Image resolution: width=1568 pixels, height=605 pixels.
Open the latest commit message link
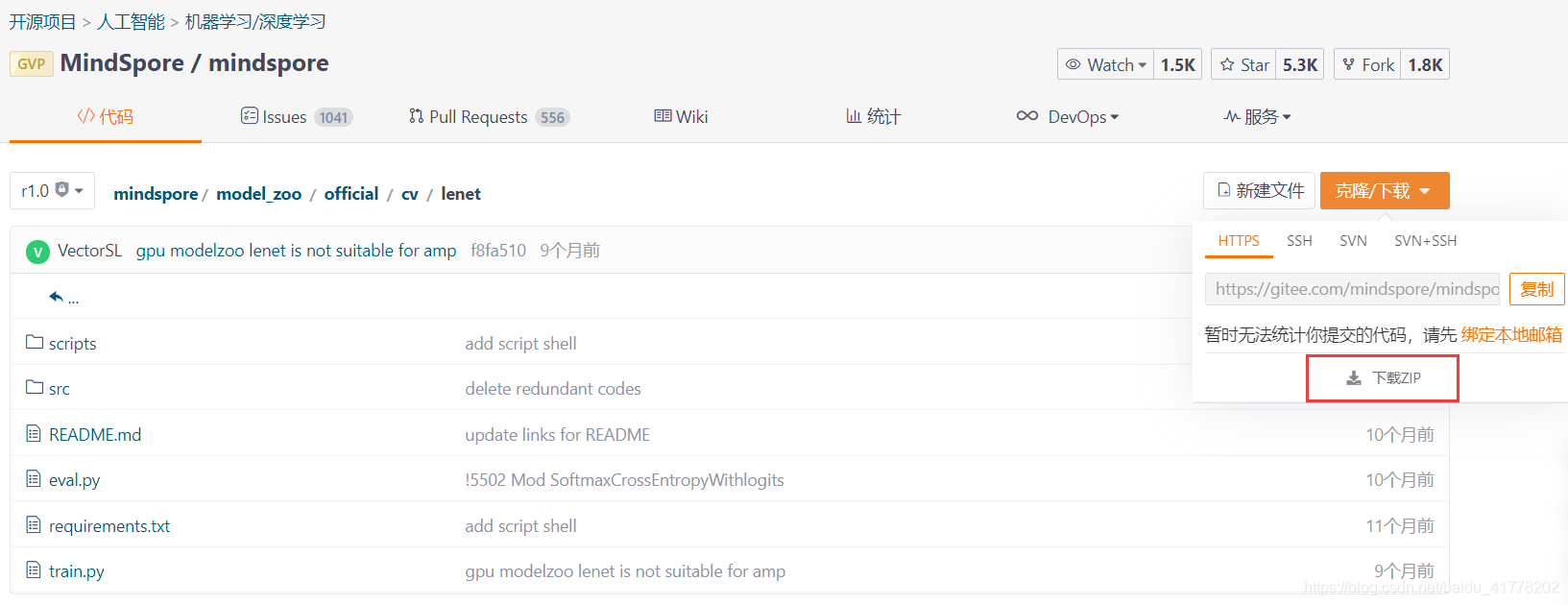[297, 251]
